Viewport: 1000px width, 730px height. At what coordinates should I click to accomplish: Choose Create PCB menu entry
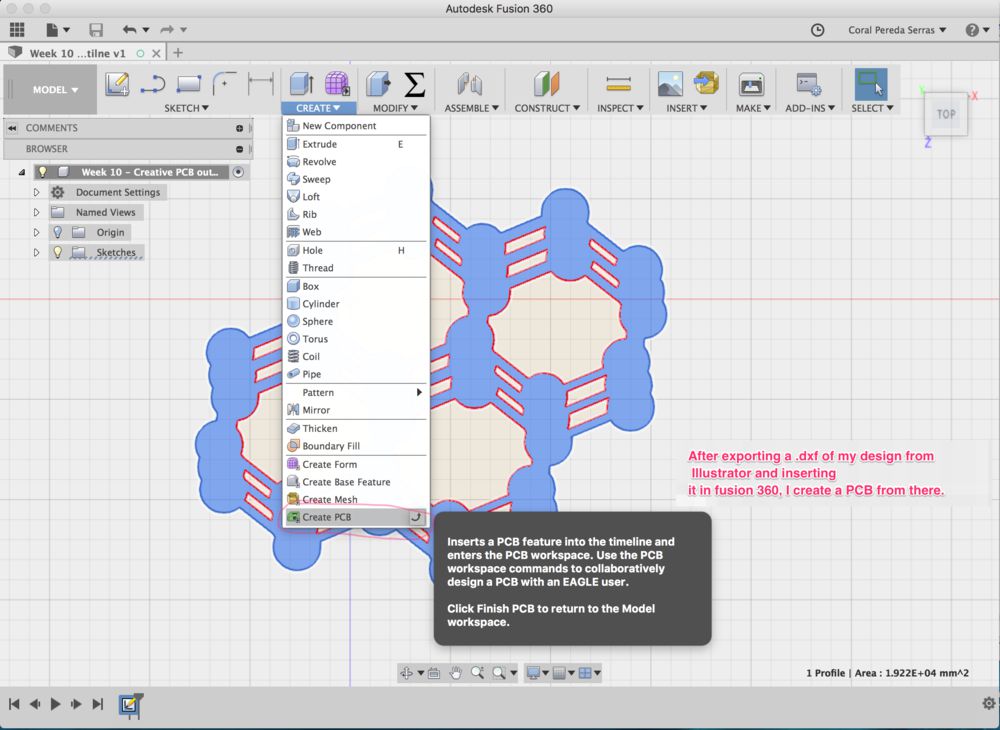356,517
